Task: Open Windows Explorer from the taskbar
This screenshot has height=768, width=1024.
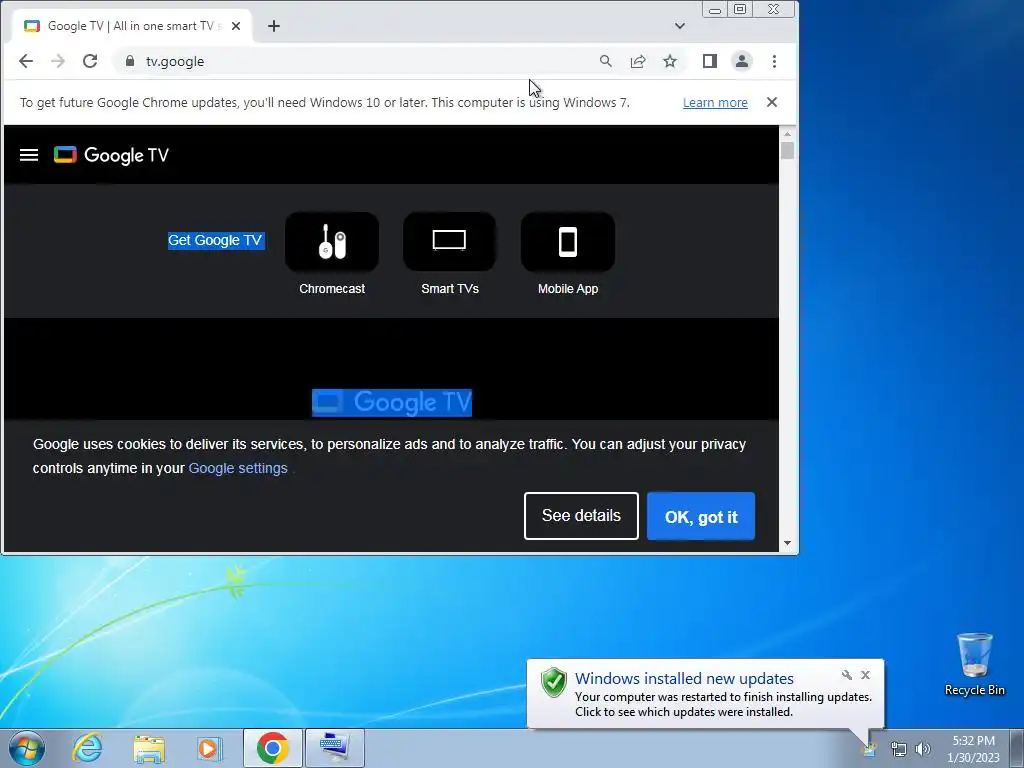Action: (149, 748)
